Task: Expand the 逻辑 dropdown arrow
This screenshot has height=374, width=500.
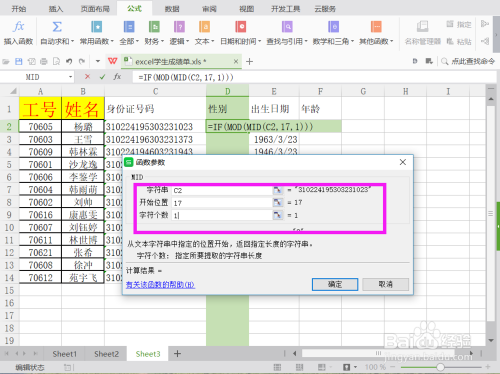Action: [187, 42]
